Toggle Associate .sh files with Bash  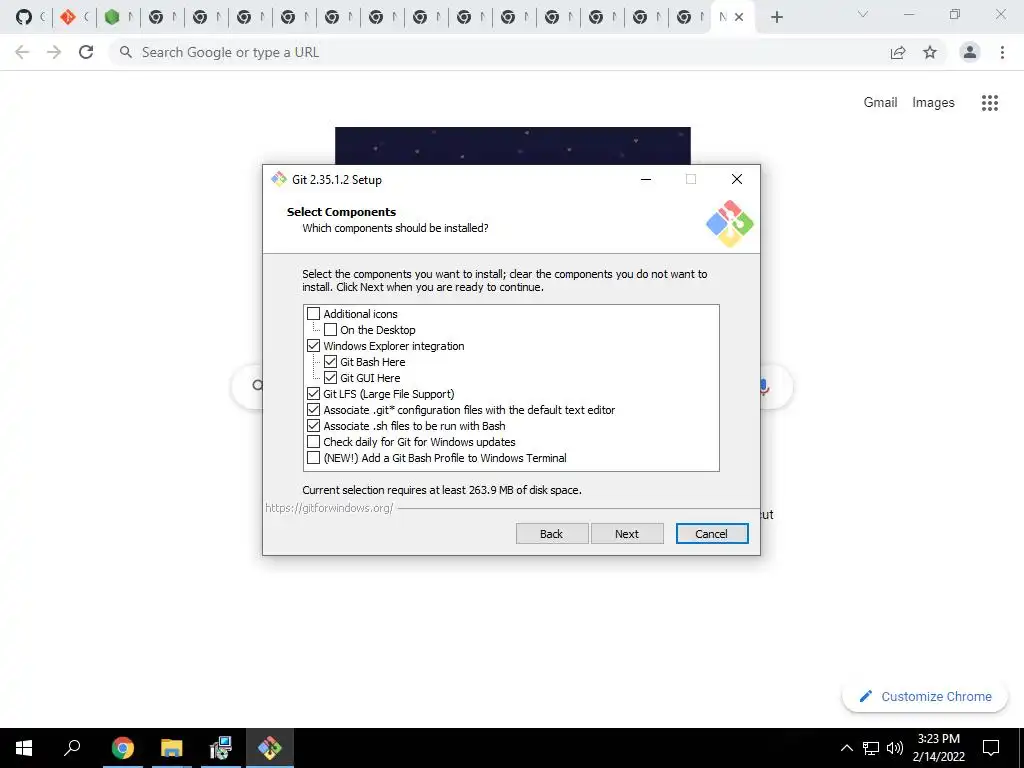(x=313, y=426)
